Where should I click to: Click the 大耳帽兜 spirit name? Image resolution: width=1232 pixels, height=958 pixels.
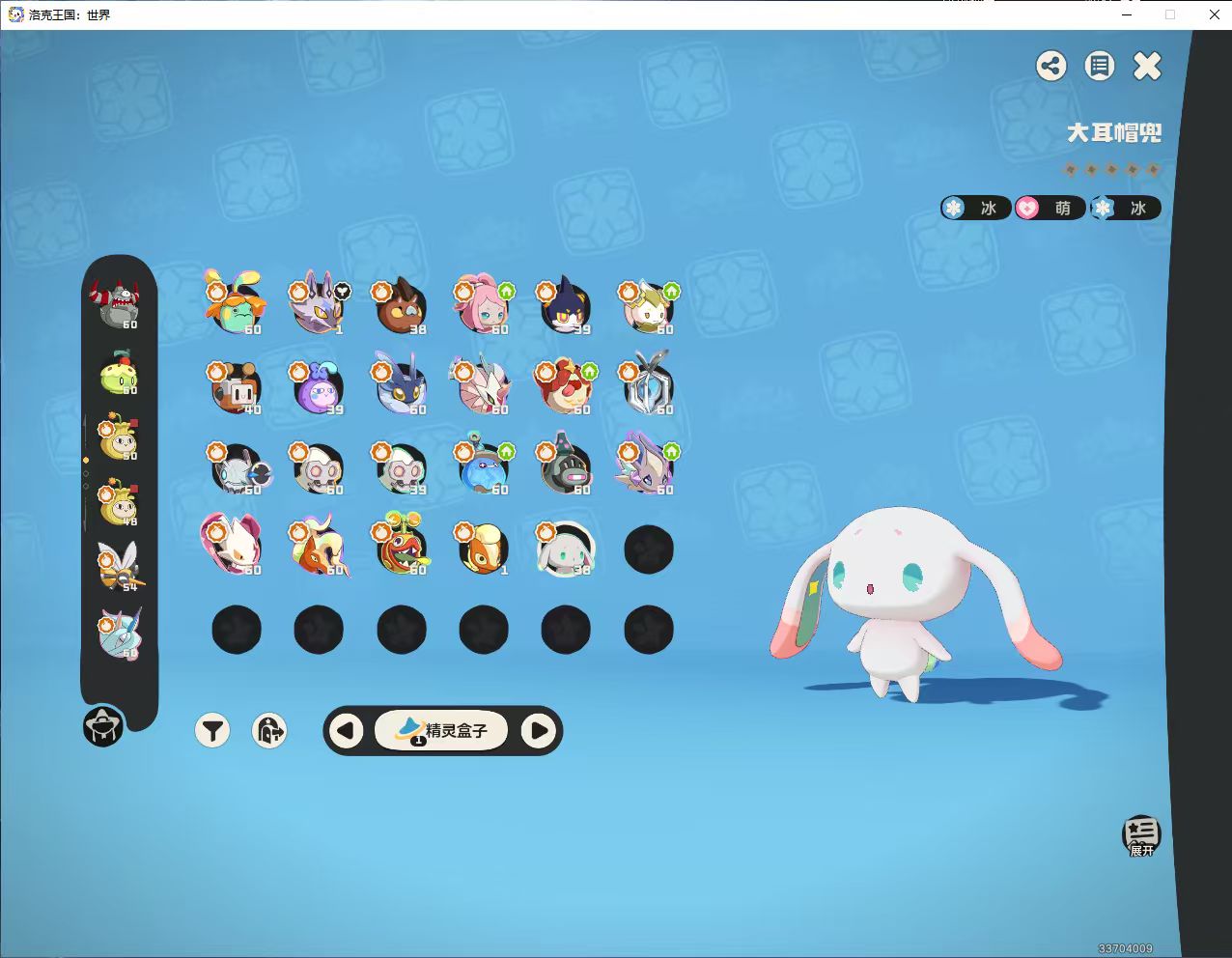(1114, 133)
